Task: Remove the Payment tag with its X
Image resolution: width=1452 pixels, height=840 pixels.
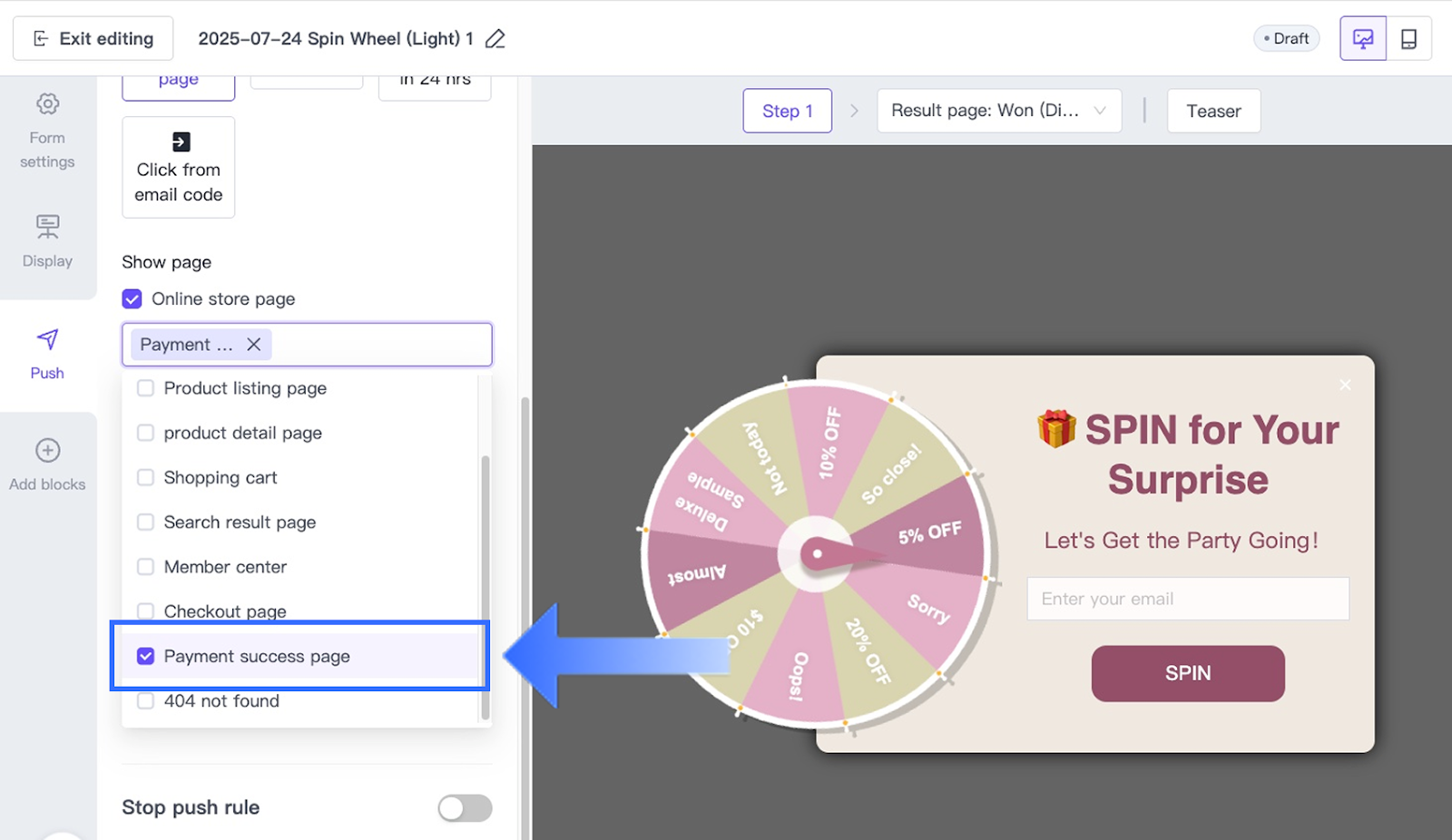Action: coord(254,345)
